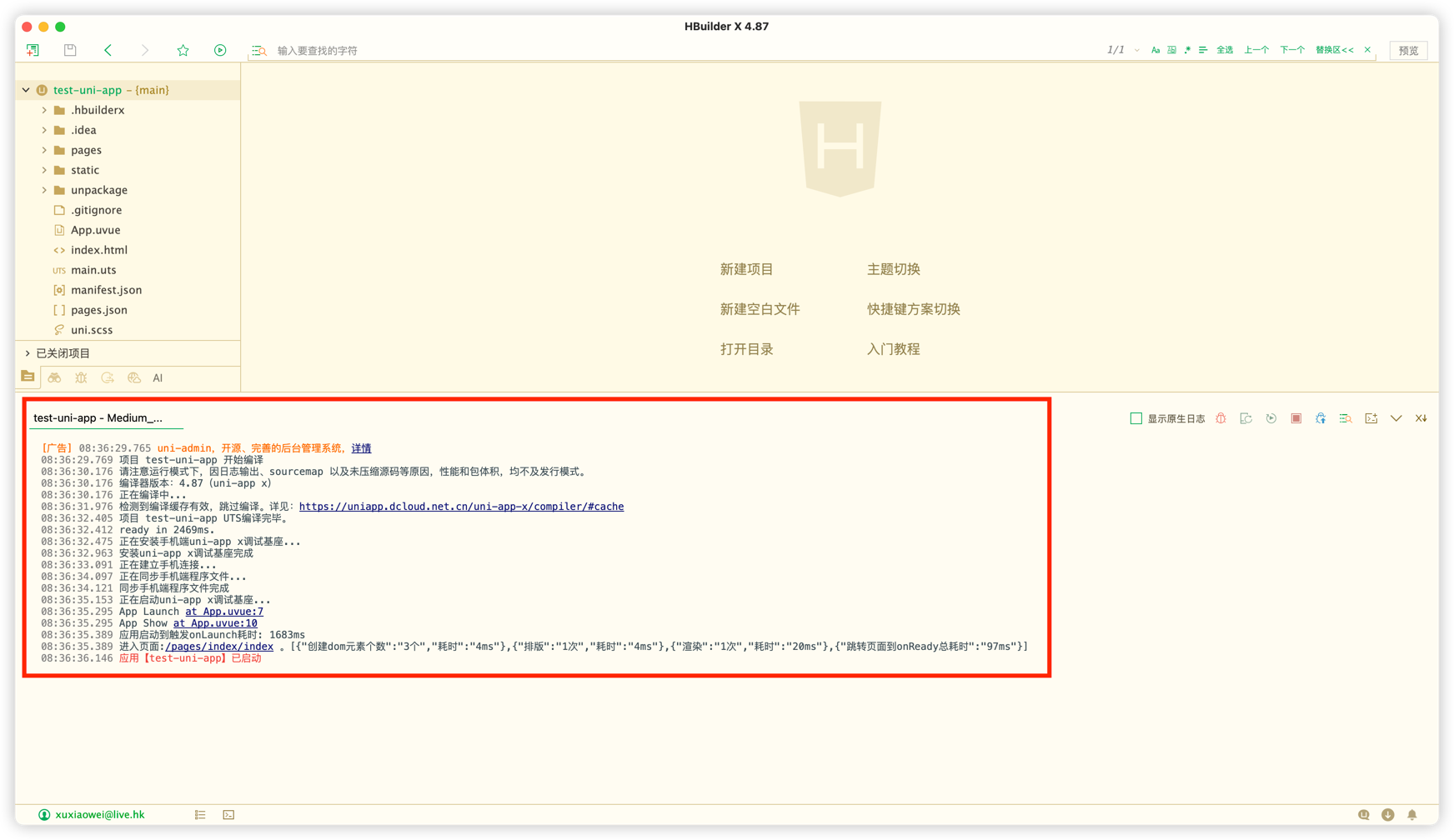
Task: Click the new file icon in toolbar
Action: pyautogui.click(x=33, y=50)
